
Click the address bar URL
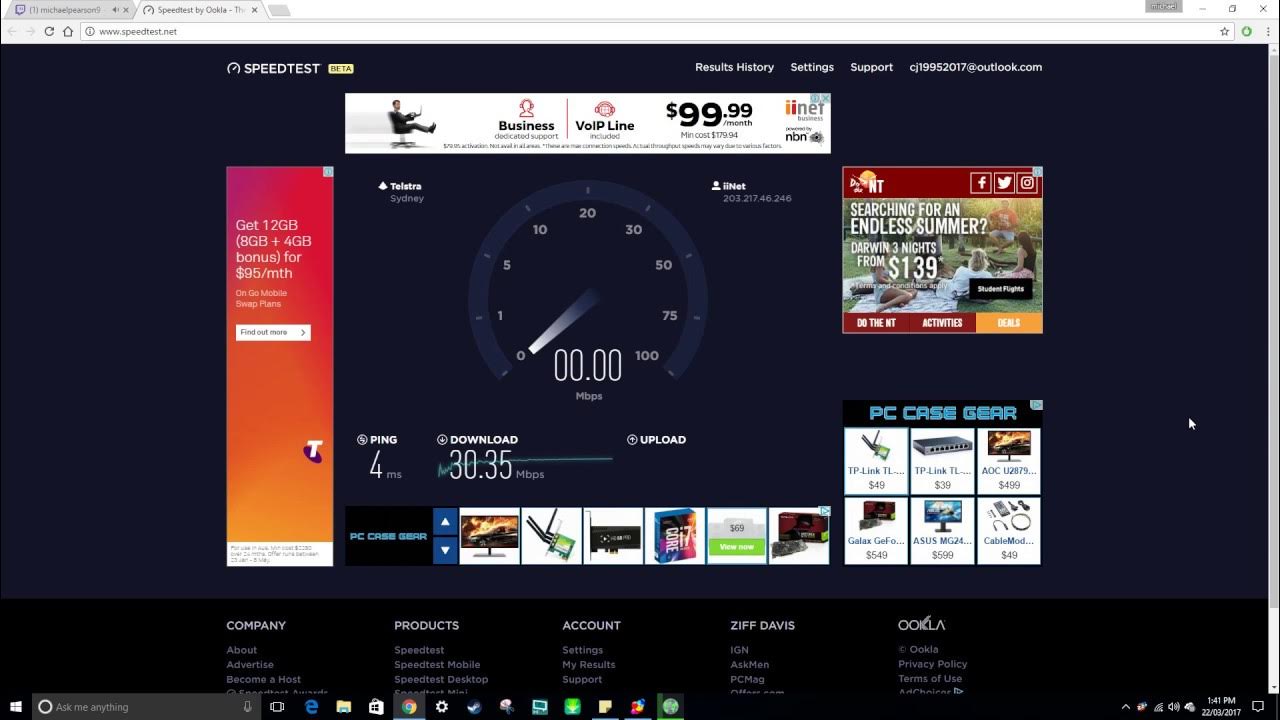tap(138, 31)
